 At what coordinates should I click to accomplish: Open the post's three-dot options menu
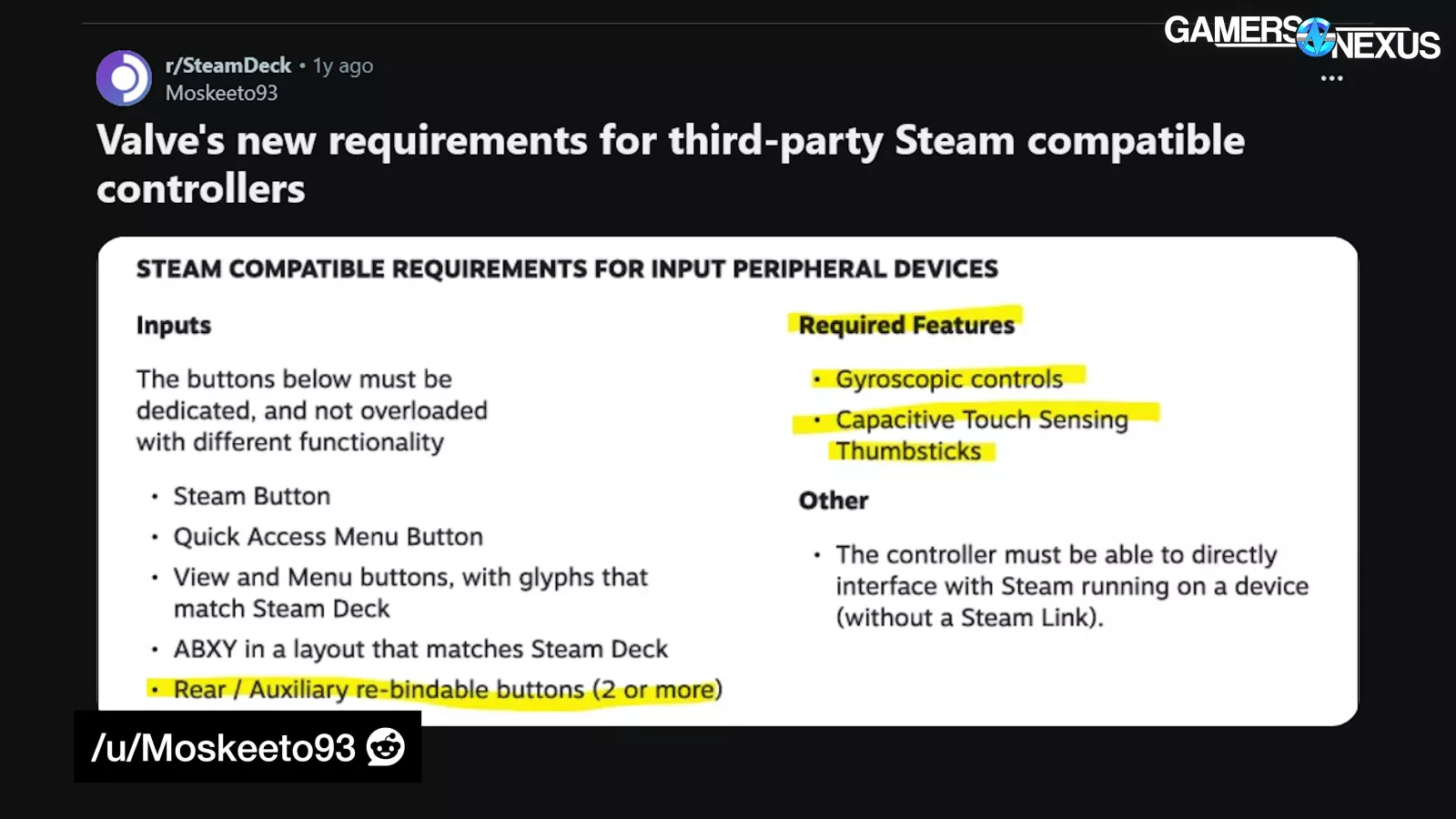coord(1331,78)
